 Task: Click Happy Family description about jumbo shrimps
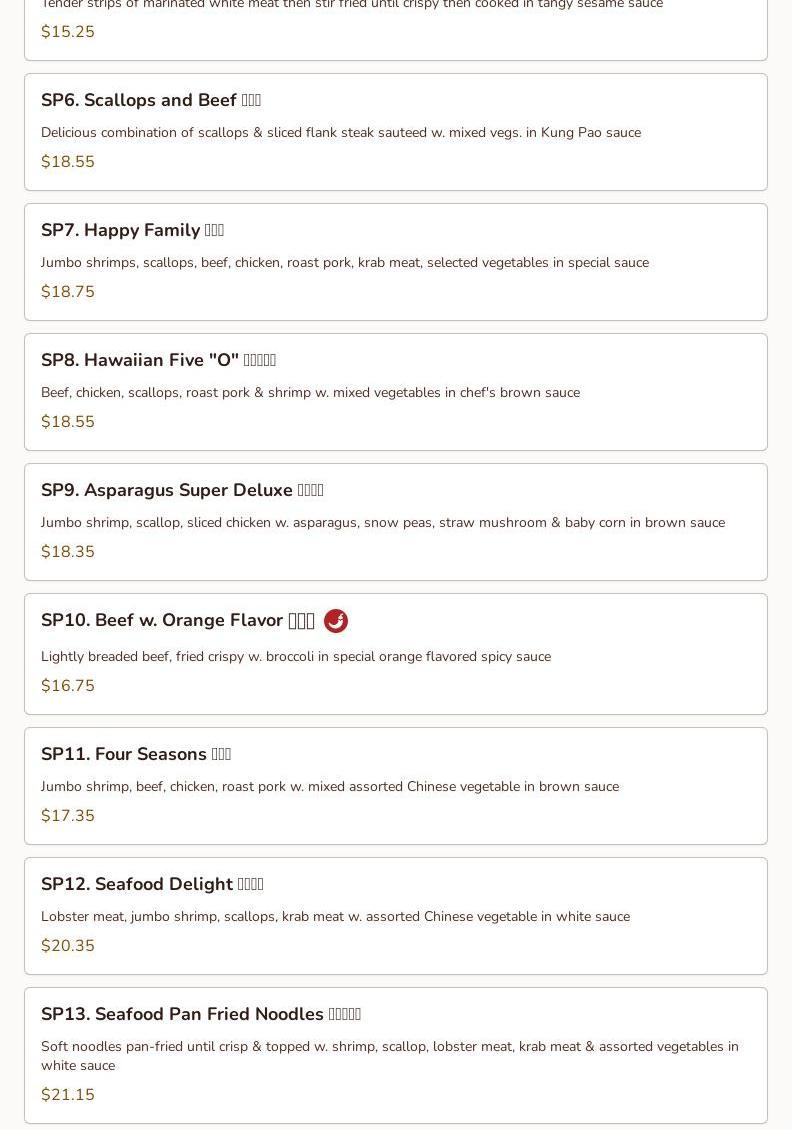(x=344, y=262)
